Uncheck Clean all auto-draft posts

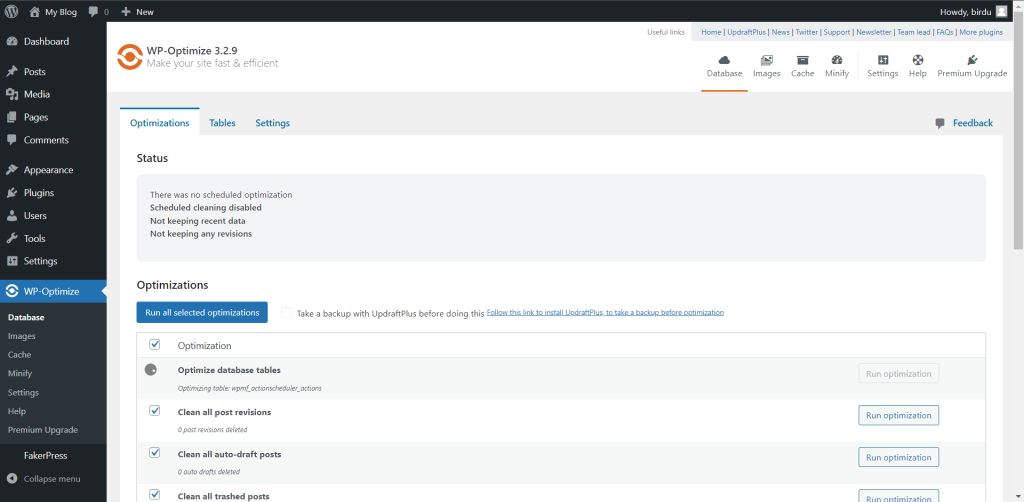coord(155,452)
